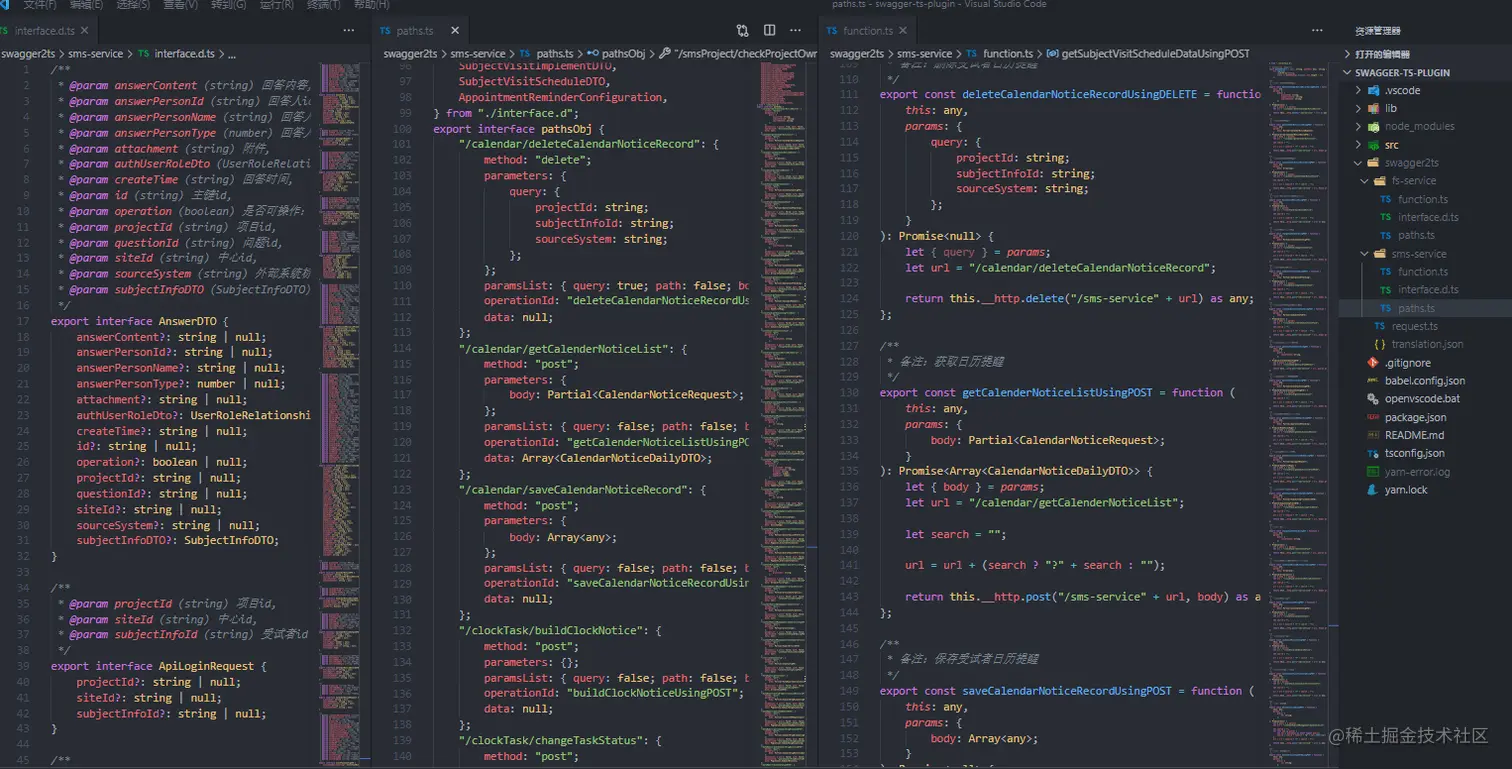
Task: Collapse the SWAGGER-TS-PLUGIN project tree
Action: (x=1348, y=72)
